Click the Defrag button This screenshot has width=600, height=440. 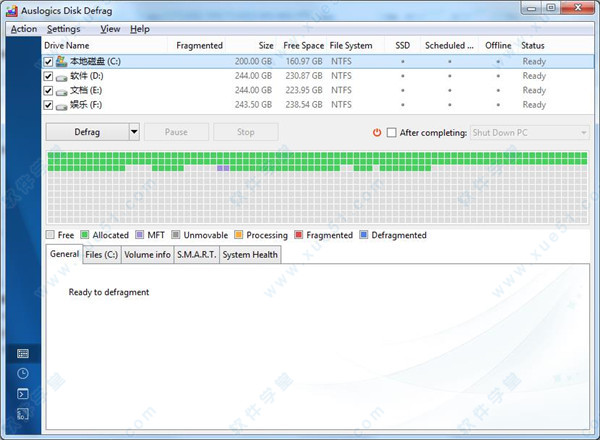click(x=87, y=132)
